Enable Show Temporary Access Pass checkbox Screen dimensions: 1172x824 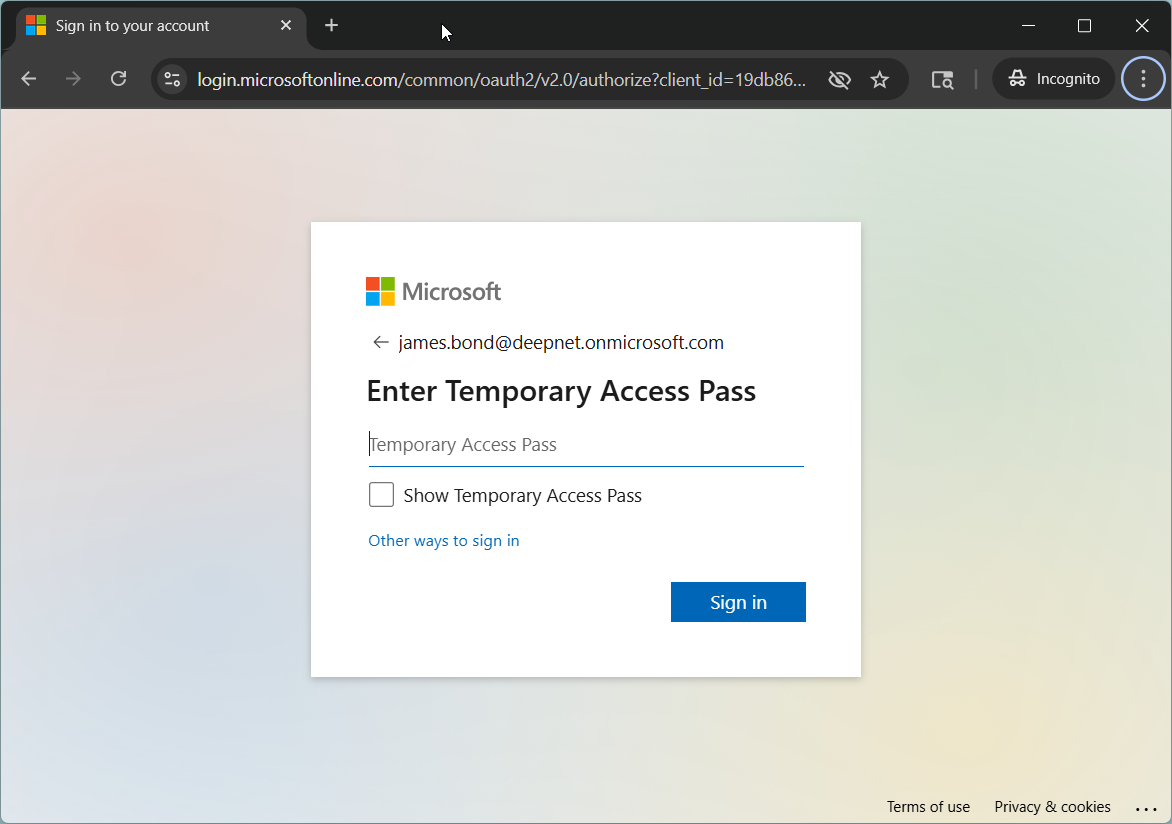(x=381, y=495)
